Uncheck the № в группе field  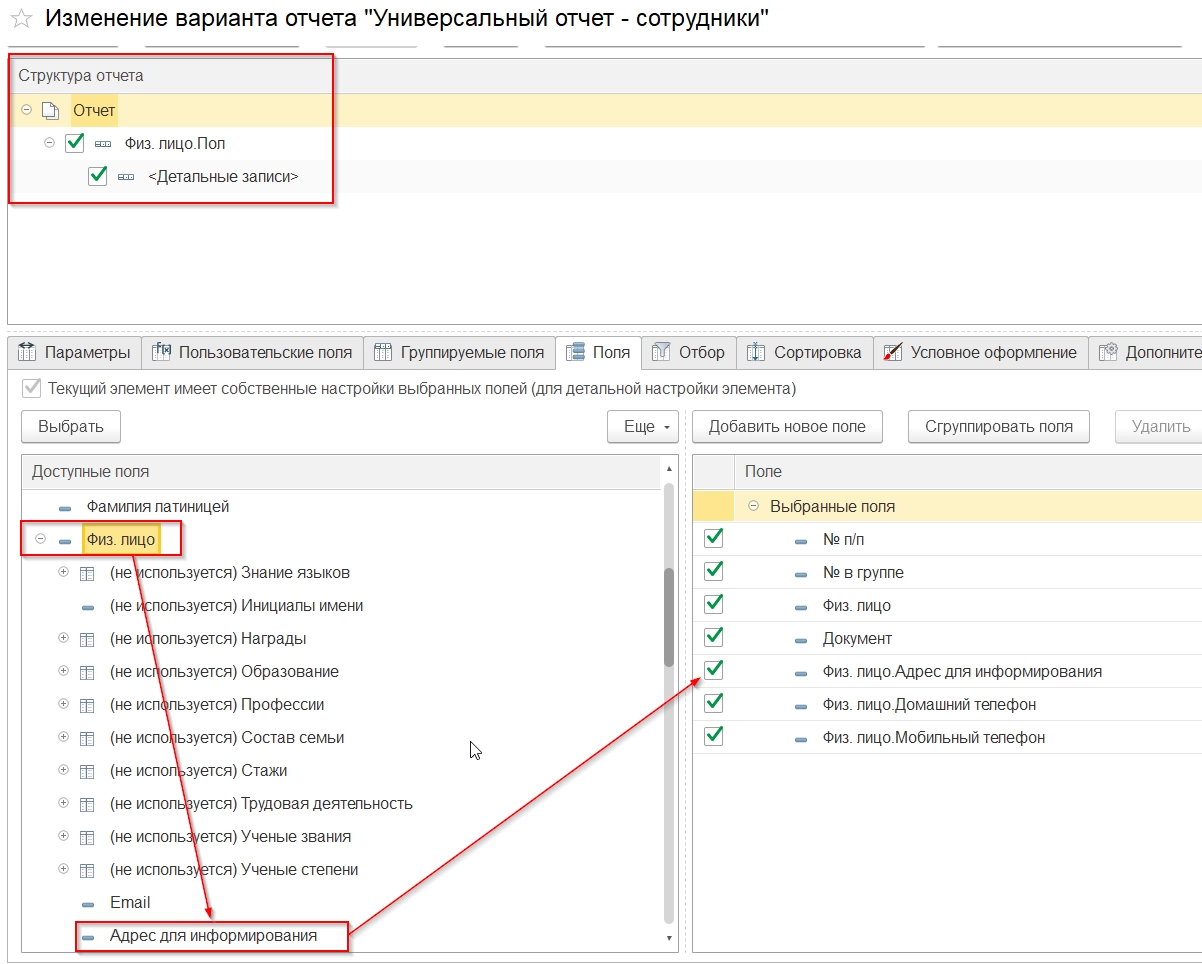[x=714, y=571]
